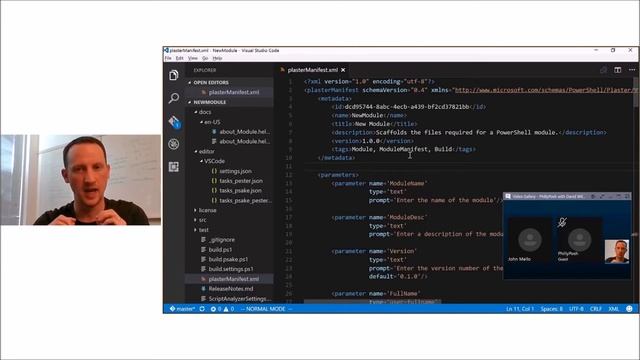
Task: Open the Debug view icon
Action: pos(174,144)
